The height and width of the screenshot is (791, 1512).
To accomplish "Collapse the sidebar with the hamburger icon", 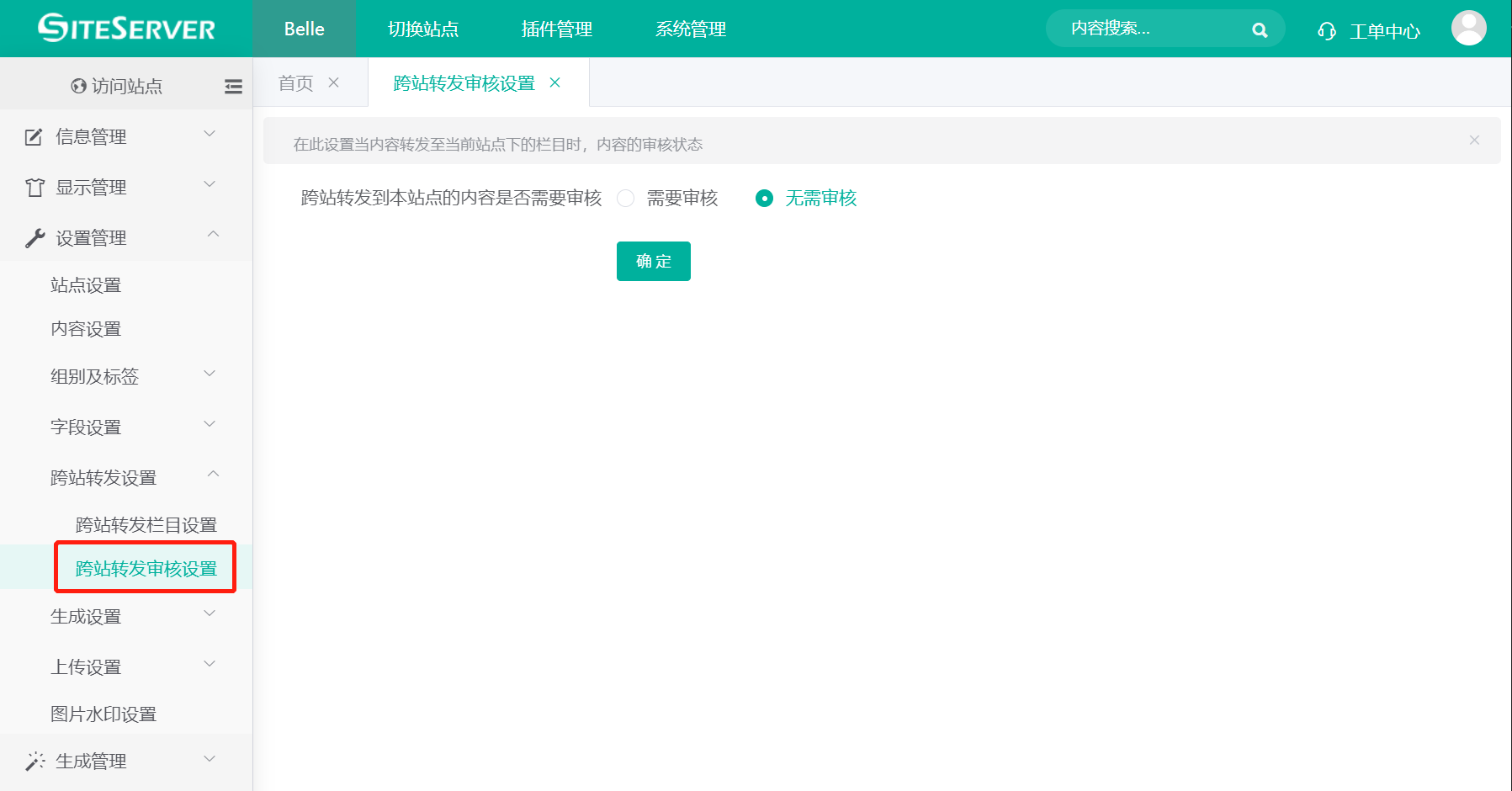I will [233, 86].
